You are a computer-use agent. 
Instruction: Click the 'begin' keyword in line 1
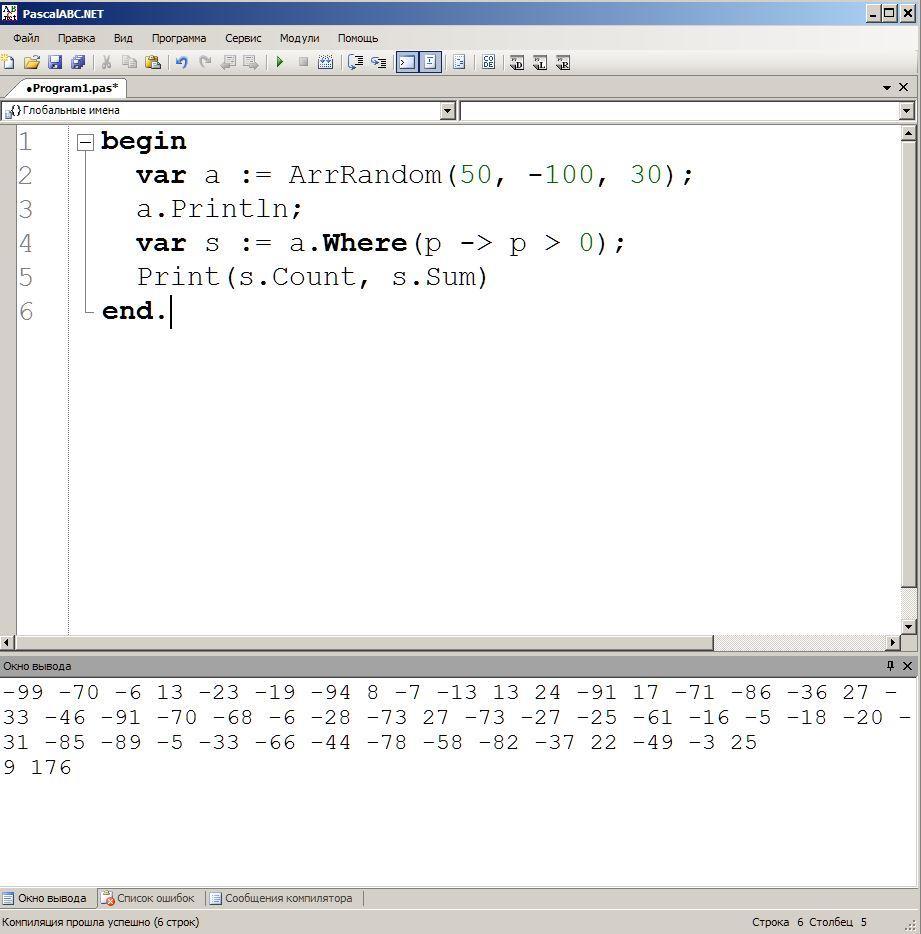click(x=144, y=142)
